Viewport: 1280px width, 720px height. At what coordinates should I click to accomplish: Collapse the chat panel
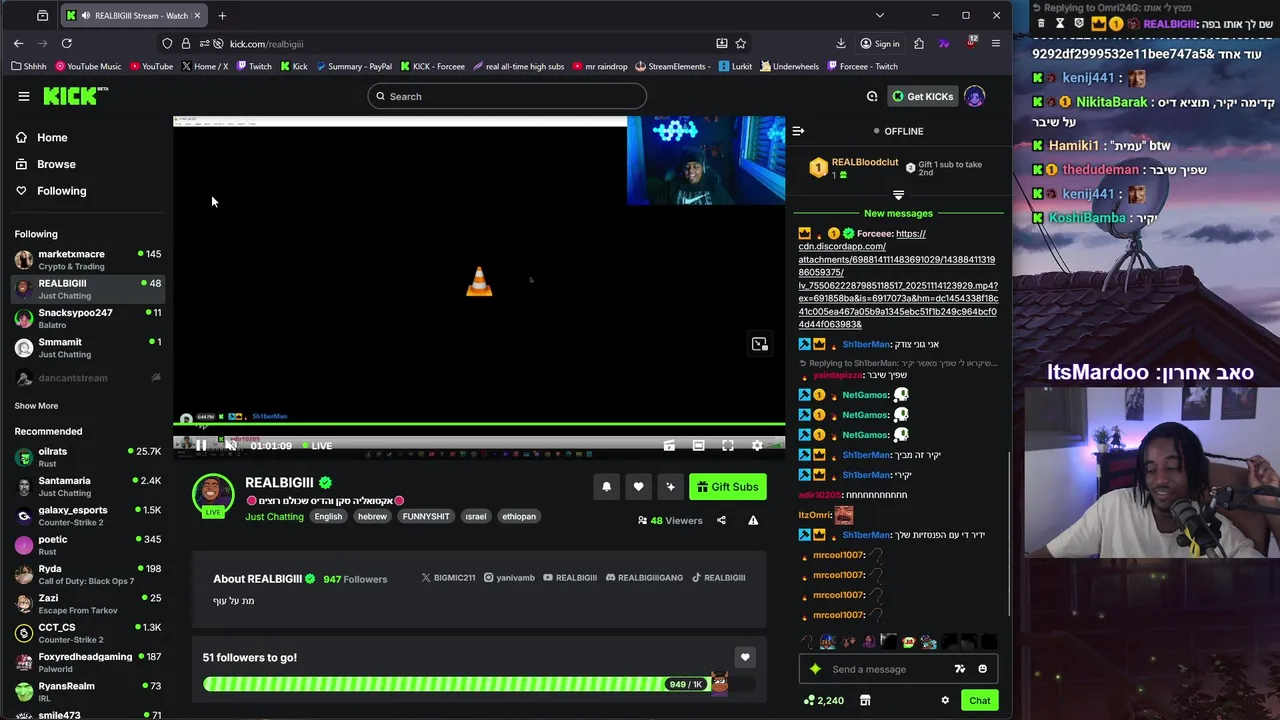pos(798,131)
